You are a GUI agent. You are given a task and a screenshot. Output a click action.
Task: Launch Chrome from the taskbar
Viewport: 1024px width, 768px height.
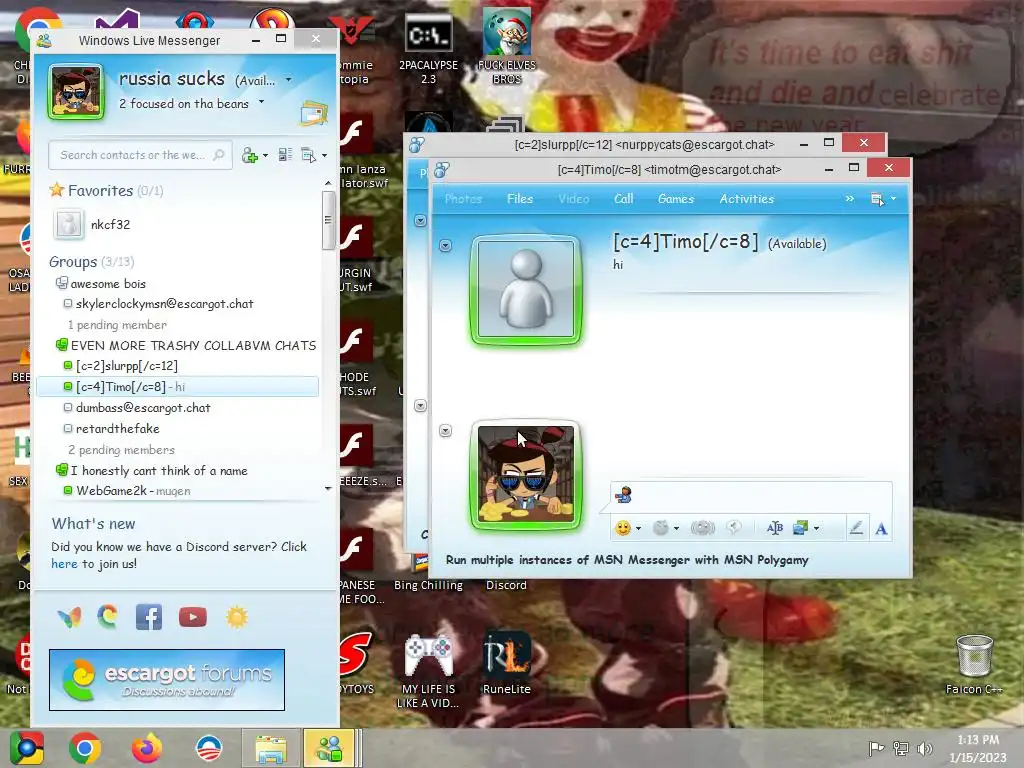85,748
